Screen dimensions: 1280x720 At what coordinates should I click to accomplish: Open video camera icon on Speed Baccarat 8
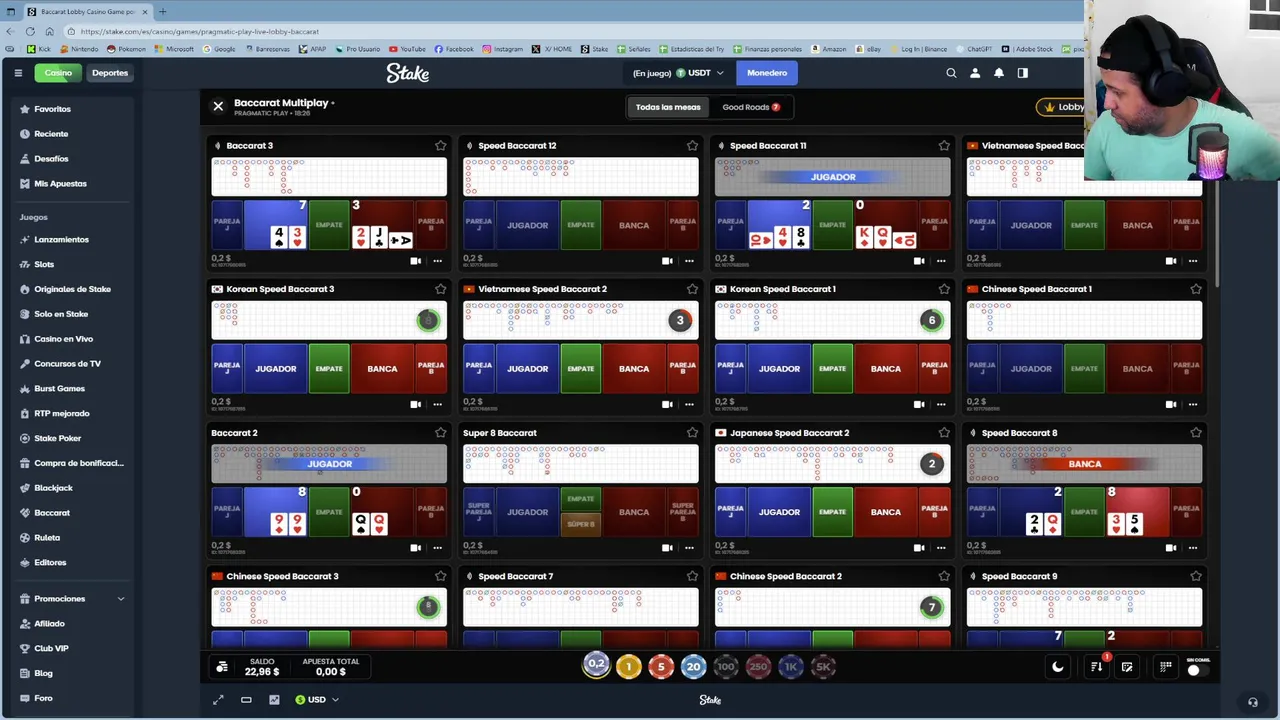pos(1171,548)
